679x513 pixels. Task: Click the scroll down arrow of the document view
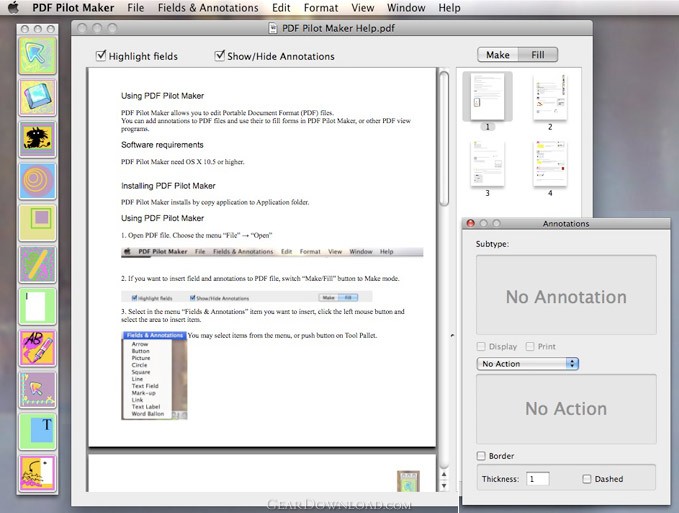[444, 485]
